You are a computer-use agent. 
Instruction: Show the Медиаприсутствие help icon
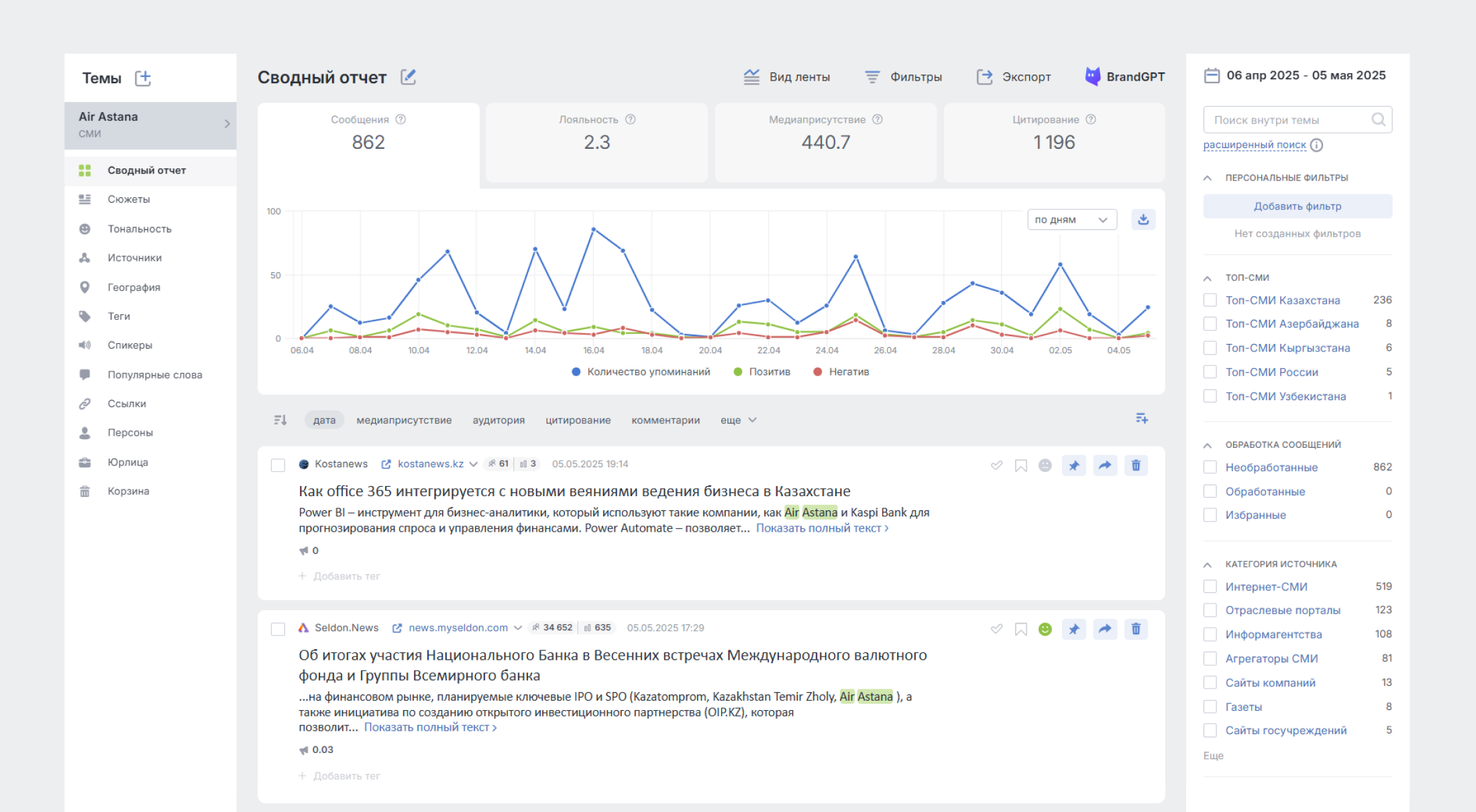click(x=877, y=119)
